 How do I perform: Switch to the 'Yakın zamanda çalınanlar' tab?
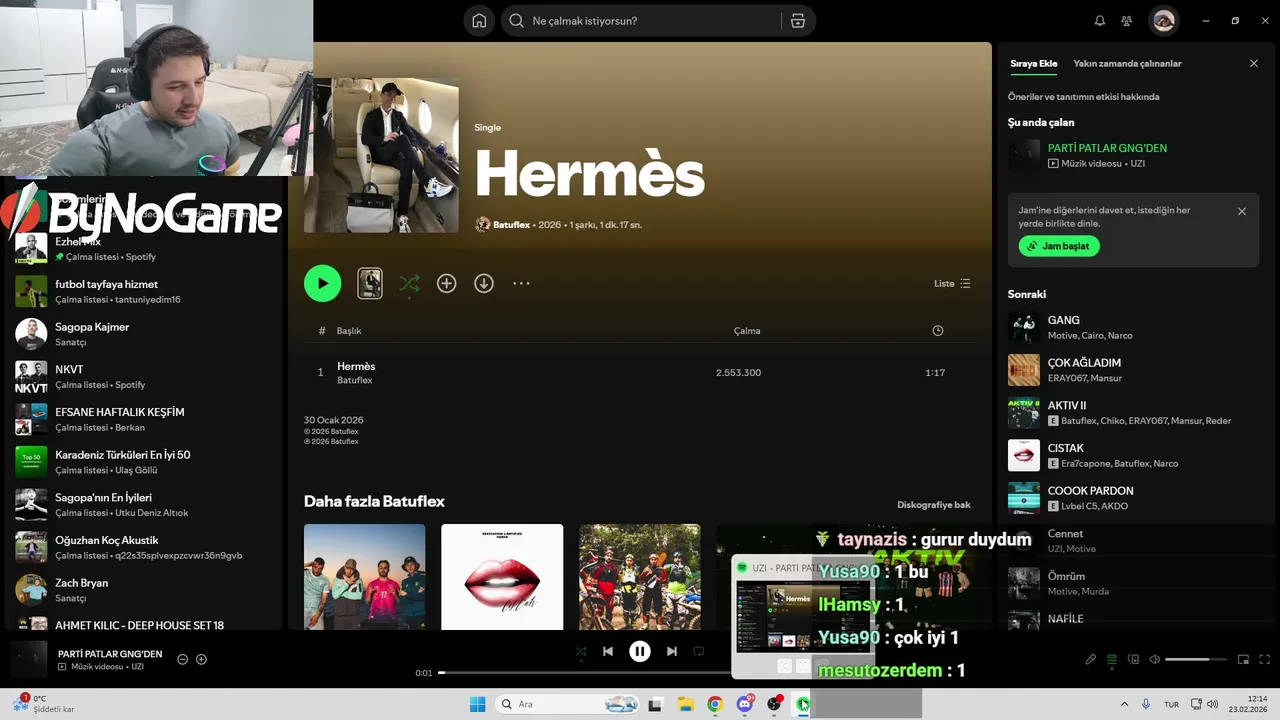[x=1127, y=63]
